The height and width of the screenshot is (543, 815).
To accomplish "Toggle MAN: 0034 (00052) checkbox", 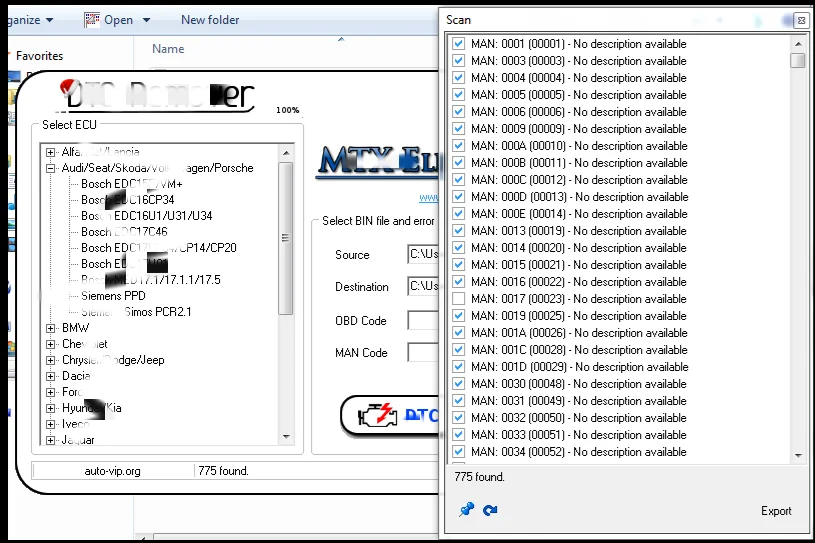I will [458, 452].
